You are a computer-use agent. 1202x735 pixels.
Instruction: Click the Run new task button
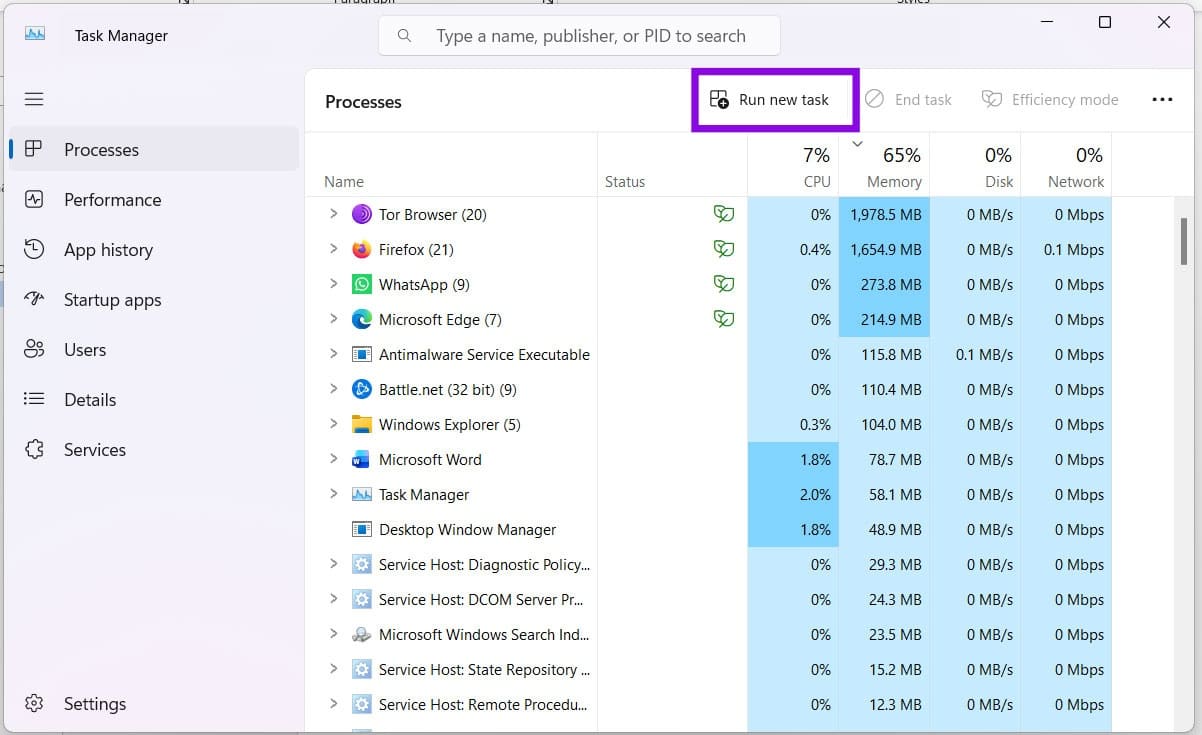(775, 99)
